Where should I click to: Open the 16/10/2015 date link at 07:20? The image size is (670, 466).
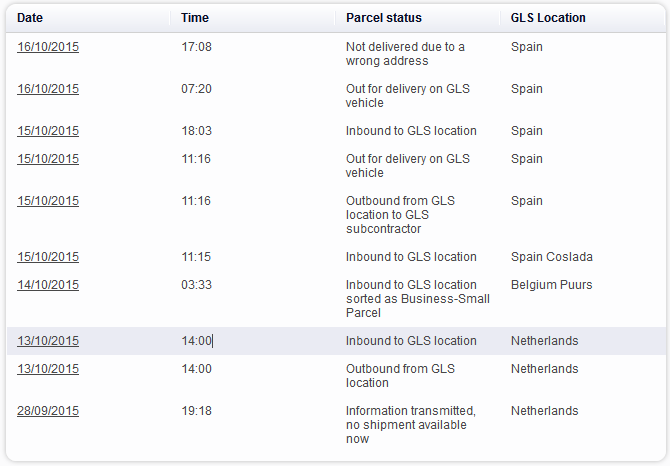point(48,88)
